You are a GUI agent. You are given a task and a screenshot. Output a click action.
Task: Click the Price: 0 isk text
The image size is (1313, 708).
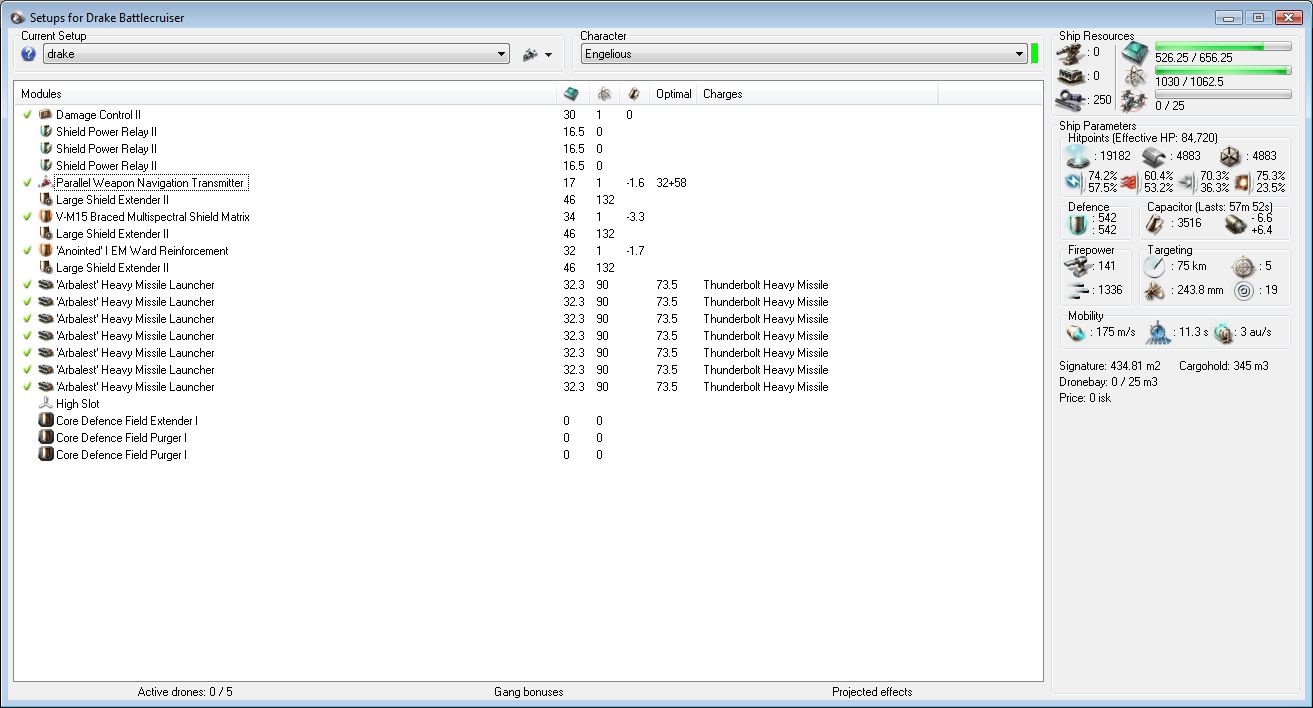coord(1085,398)
